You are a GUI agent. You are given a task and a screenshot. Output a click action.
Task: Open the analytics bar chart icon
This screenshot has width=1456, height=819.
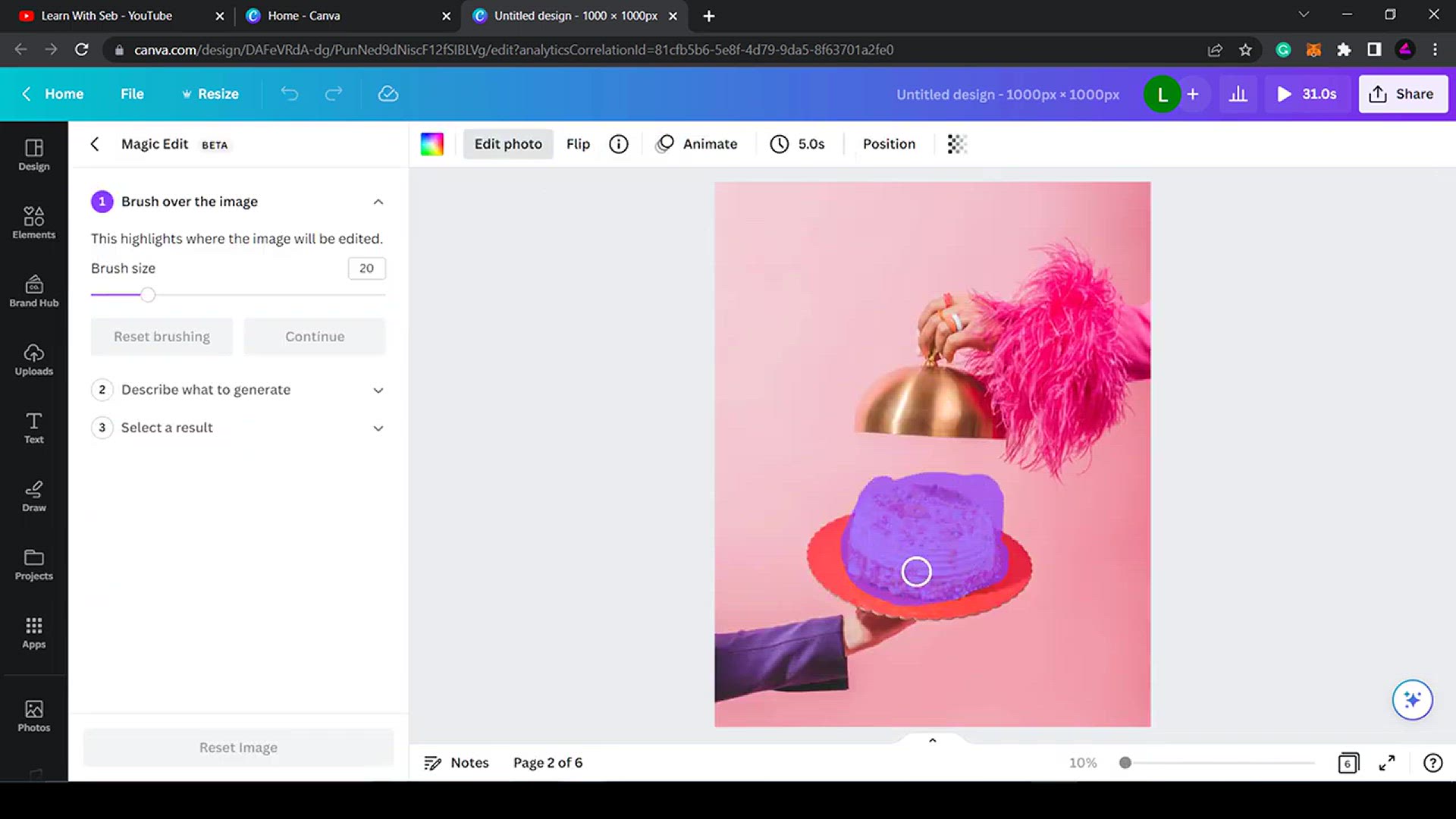coord(1238,94)
